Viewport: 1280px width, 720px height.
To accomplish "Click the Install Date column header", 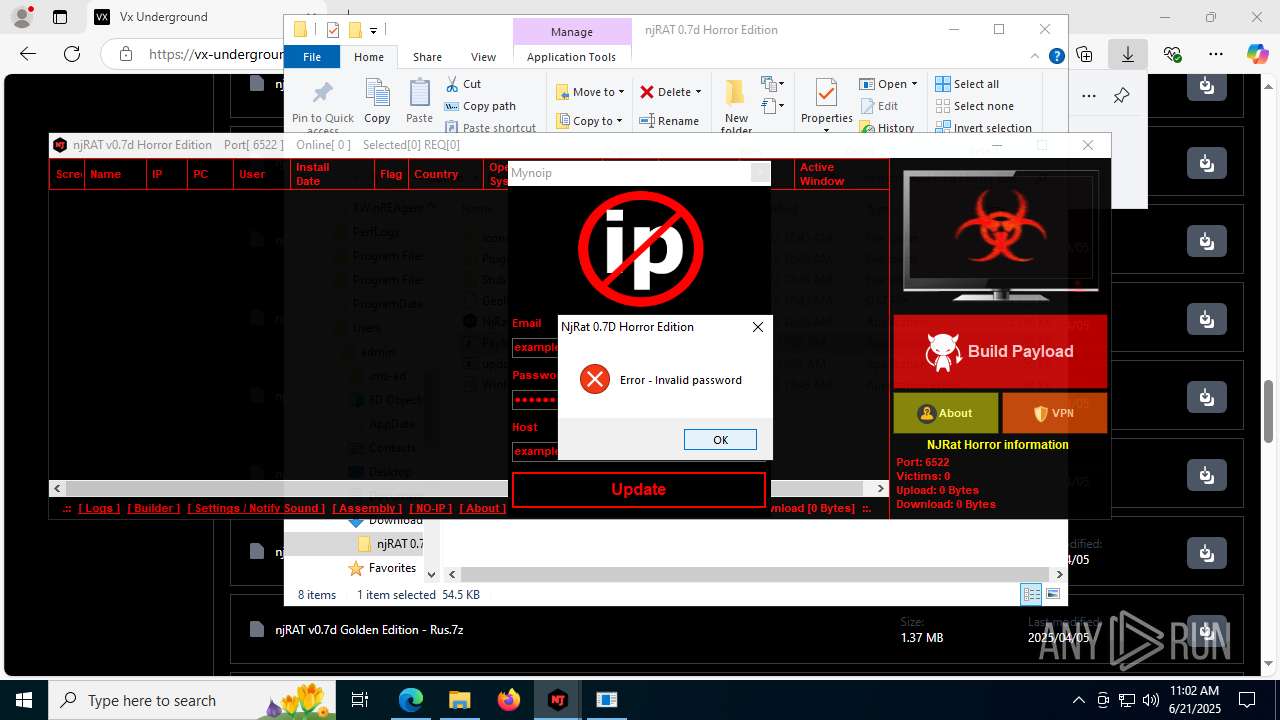I will point(333,174).
